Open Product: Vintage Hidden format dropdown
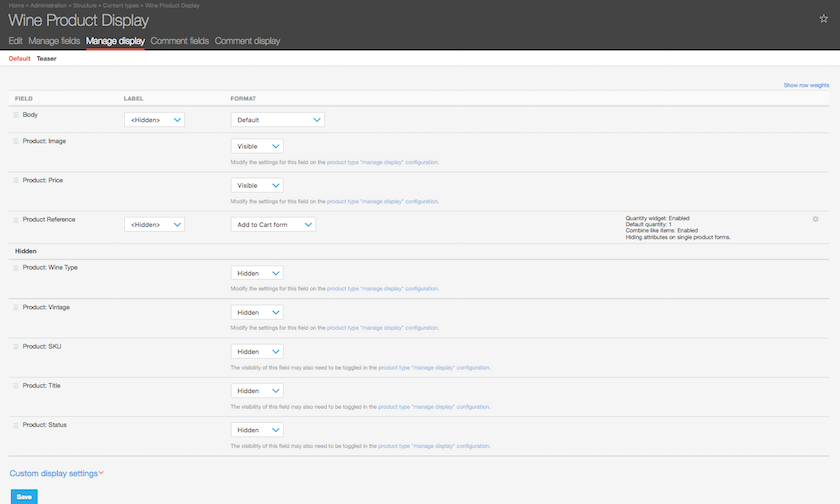840x504 pixels. click(256, 312)
